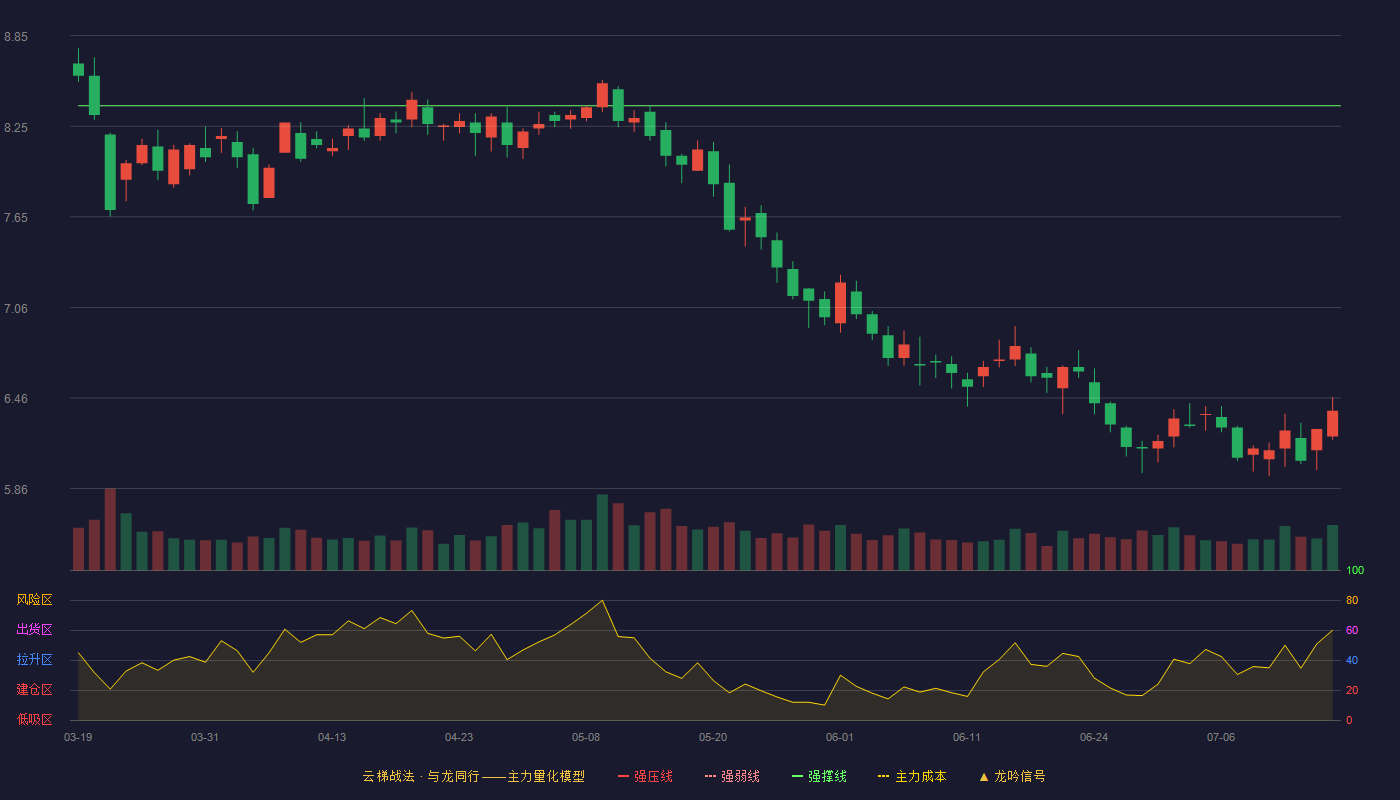Select the 拉升区 zone label
Viewport: 1400px width, 800px height.
pyautogui.click(x=34, y=660)
